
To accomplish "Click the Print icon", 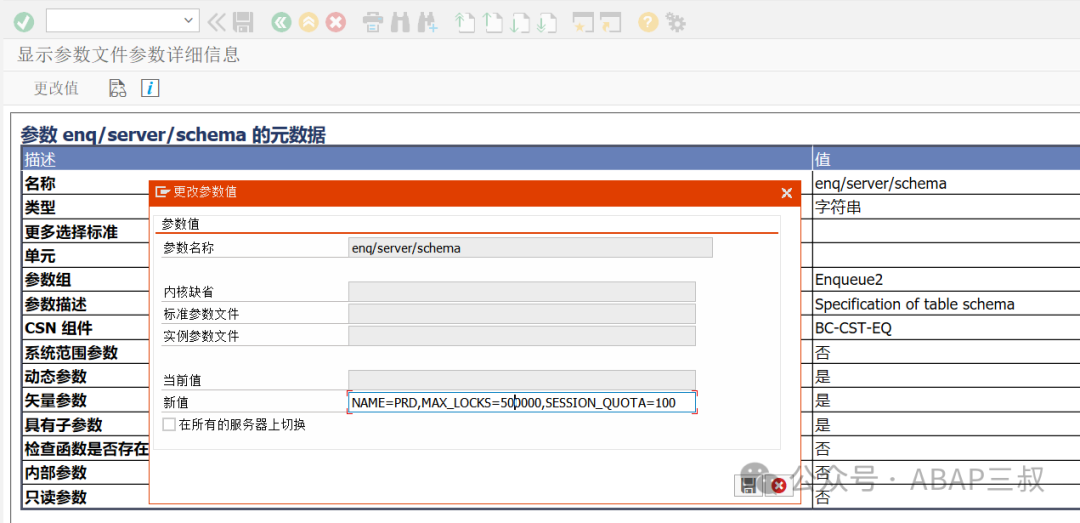I will coord(373,23).
